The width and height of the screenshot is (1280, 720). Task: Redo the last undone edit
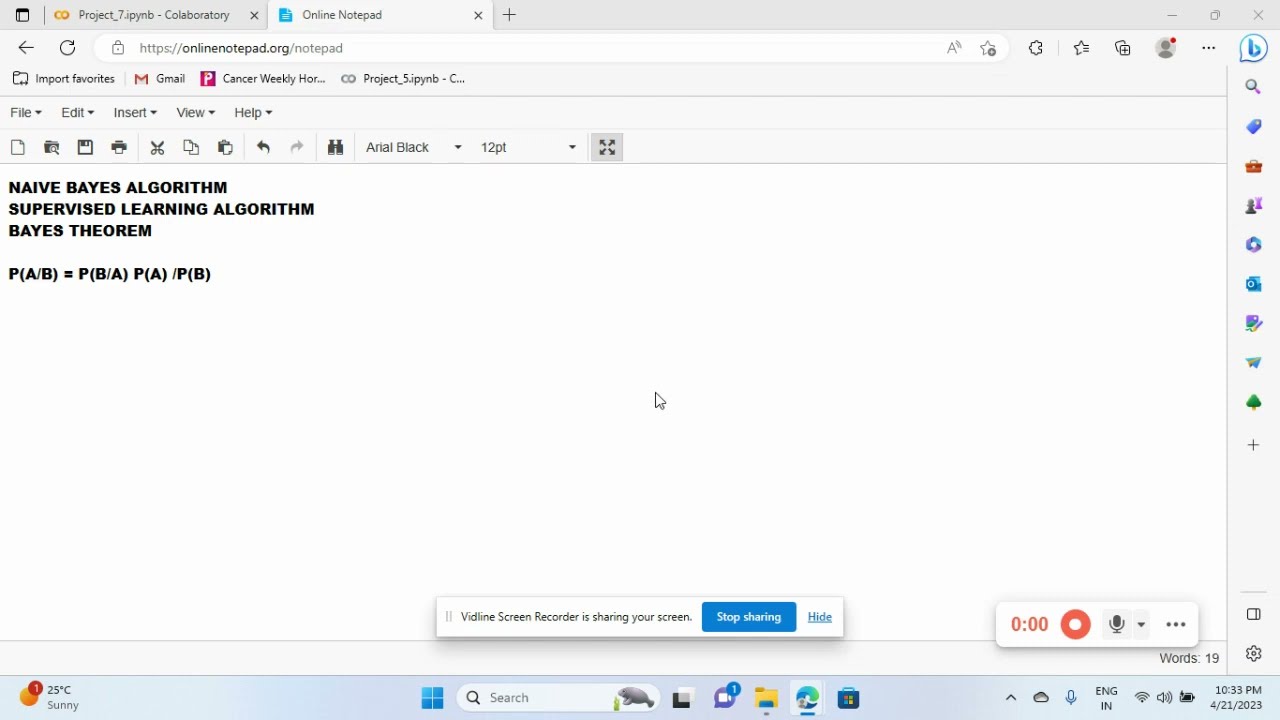[x=297, y=147]
